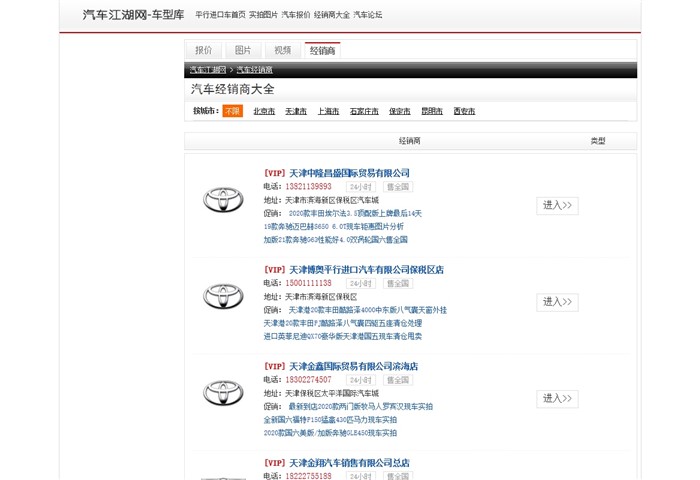Open promo 2020款丰田埃尔法3.5顶配版
The image size is (700, 480).
(x=355, y=213)
